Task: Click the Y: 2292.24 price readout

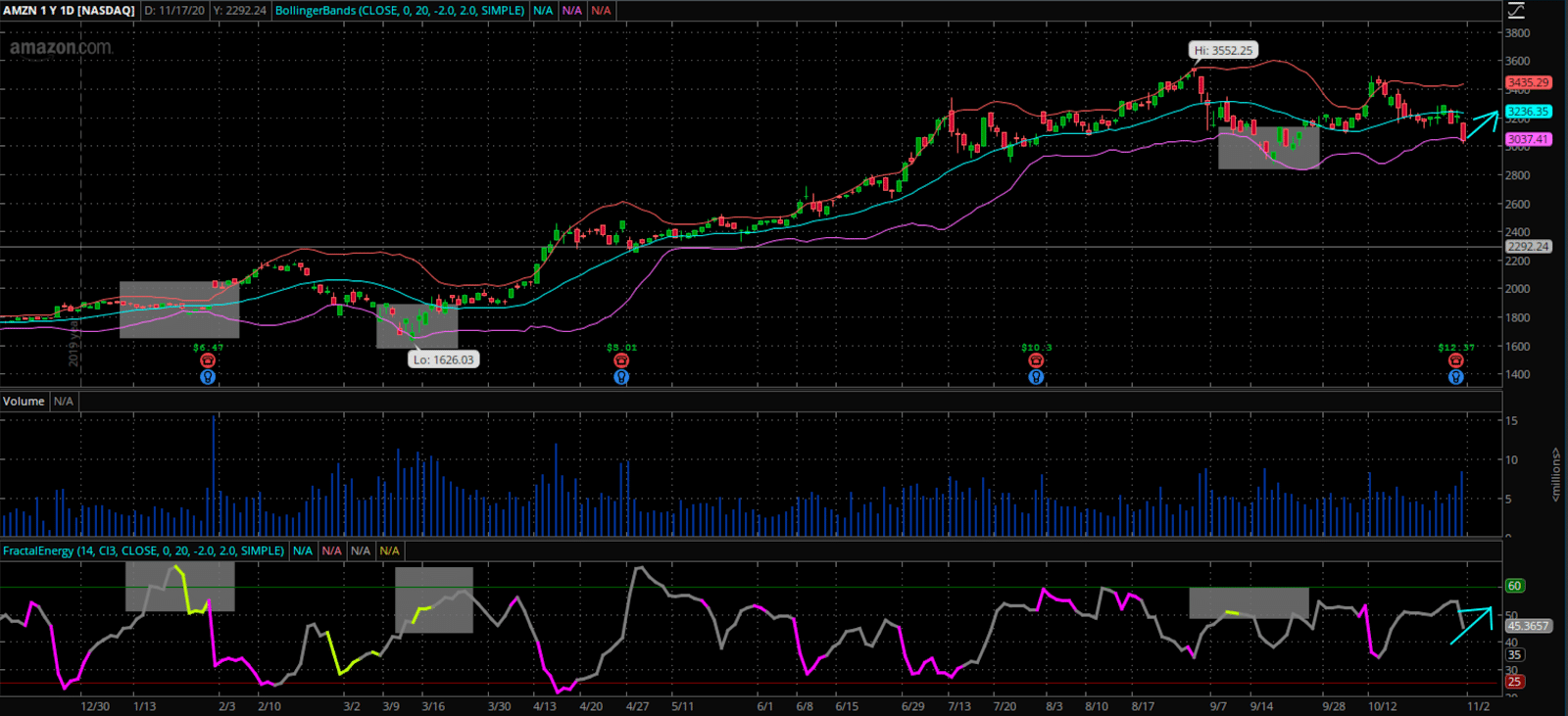Action: (239, 11)
